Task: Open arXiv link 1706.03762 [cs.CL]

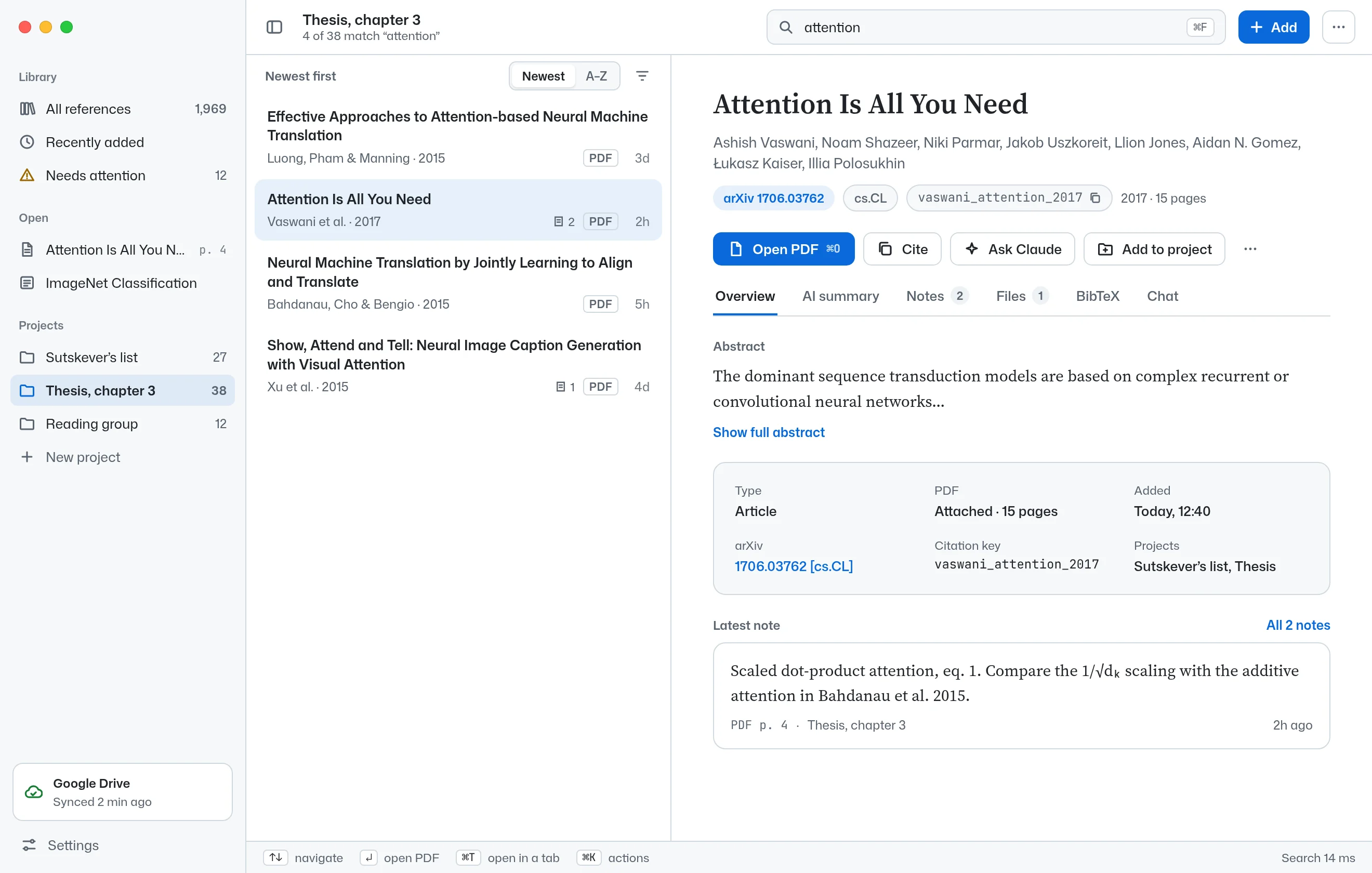Action: point(794,566)
